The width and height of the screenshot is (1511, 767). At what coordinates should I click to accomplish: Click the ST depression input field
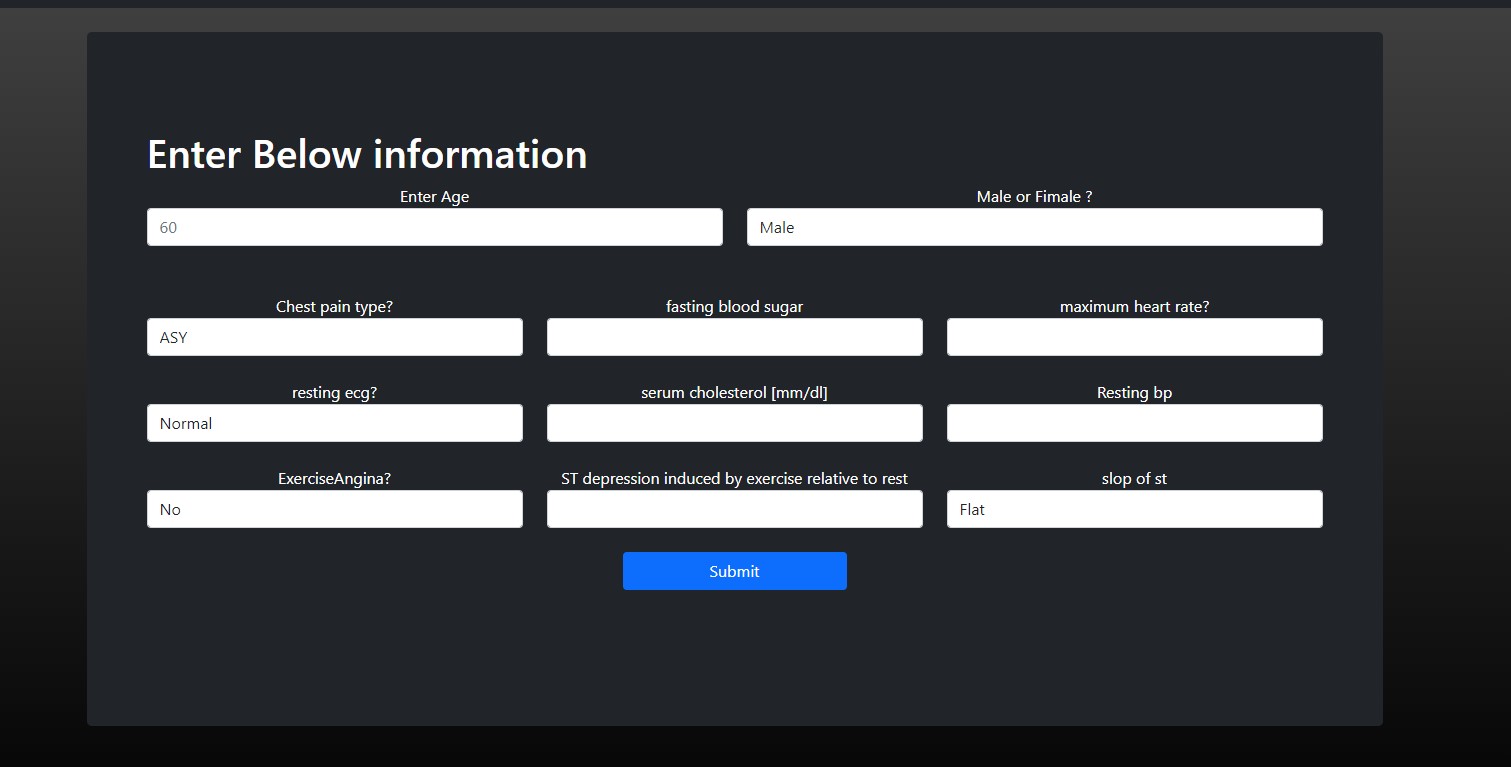click(734, 509)
